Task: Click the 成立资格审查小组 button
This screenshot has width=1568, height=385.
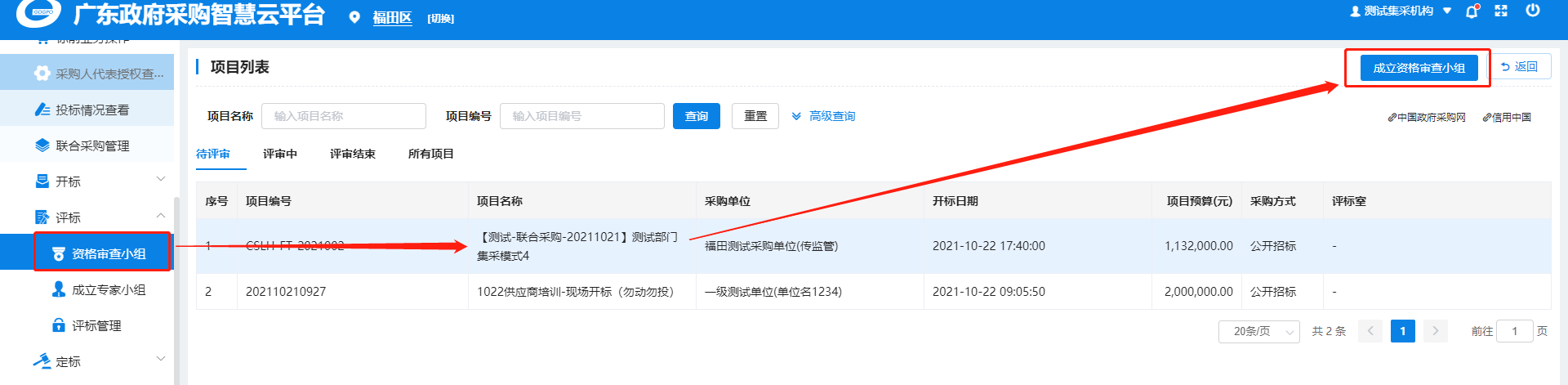Action: pyautogui.click(x=1419, y=68)
